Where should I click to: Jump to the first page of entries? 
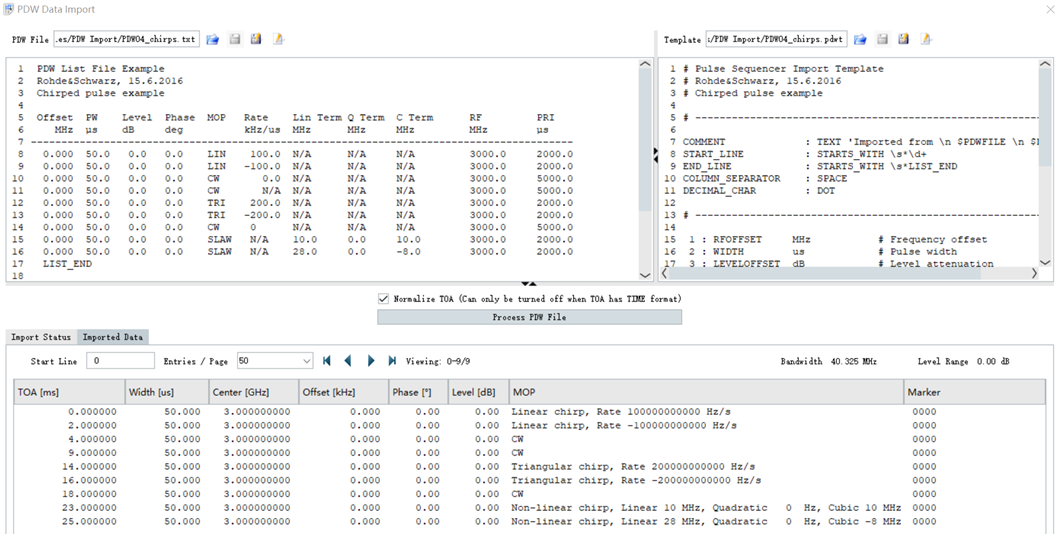(327, 361)
